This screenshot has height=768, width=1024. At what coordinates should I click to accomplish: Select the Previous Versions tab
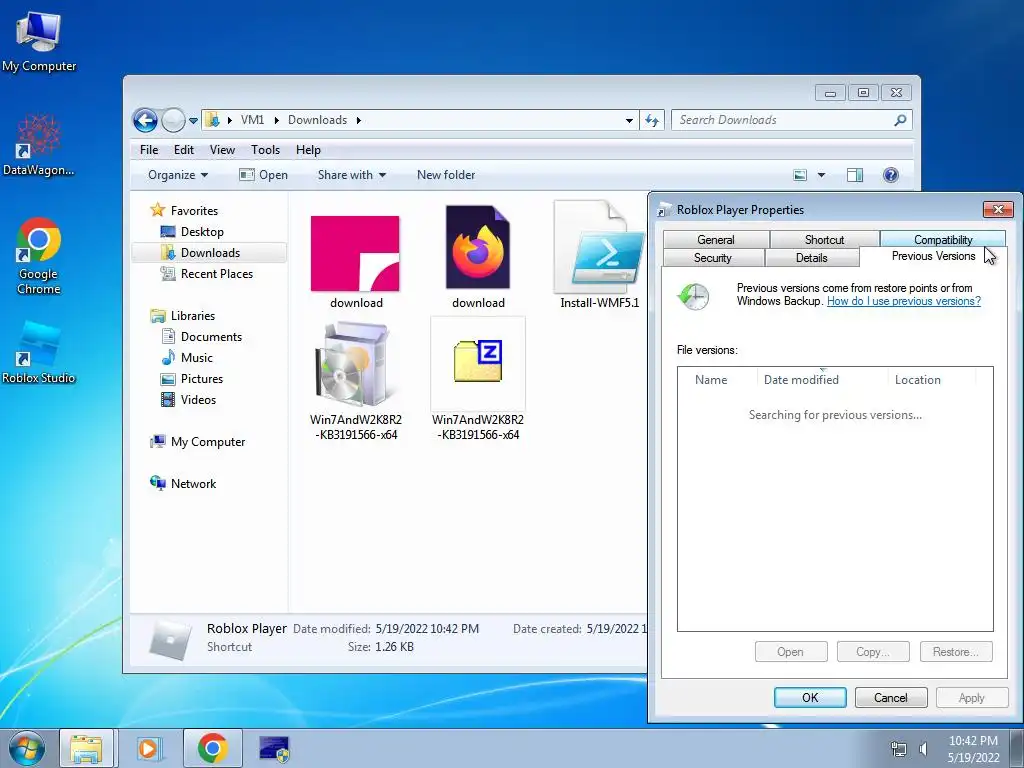pyautogui.click(x=933, y=257)
